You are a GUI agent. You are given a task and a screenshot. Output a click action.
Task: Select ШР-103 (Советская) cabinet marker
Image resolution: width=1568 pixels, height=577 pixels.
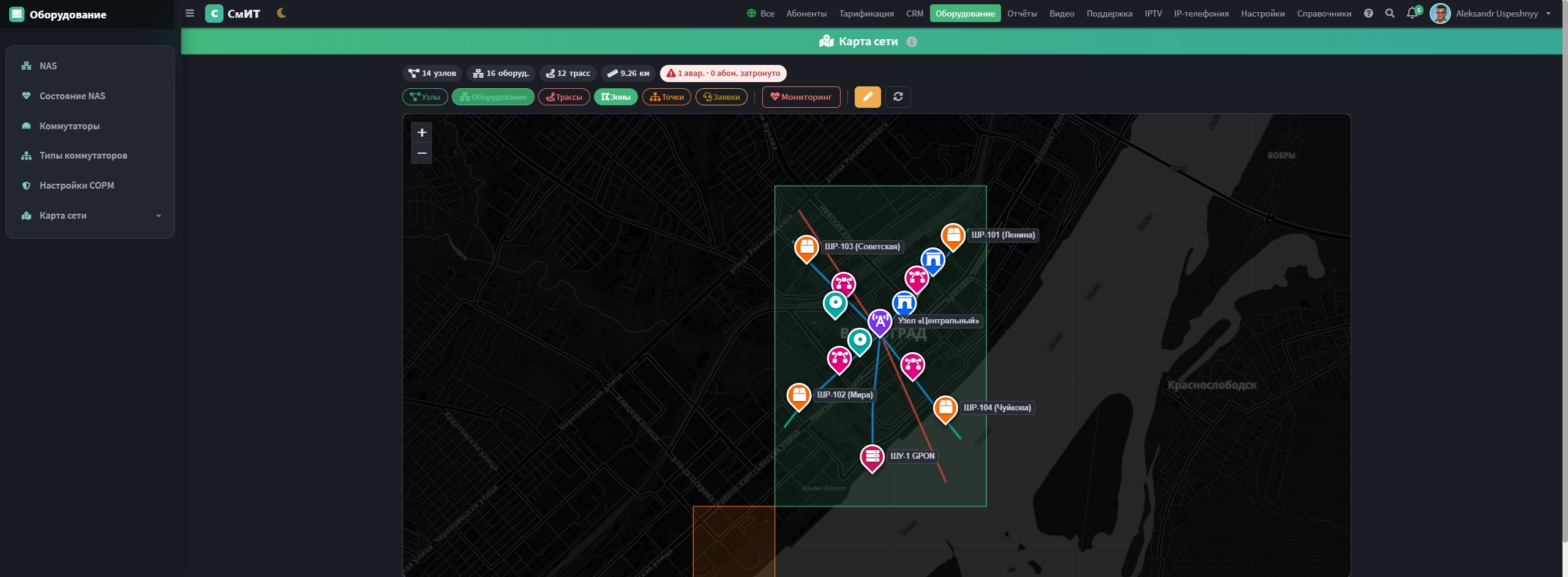coord(806,248)
